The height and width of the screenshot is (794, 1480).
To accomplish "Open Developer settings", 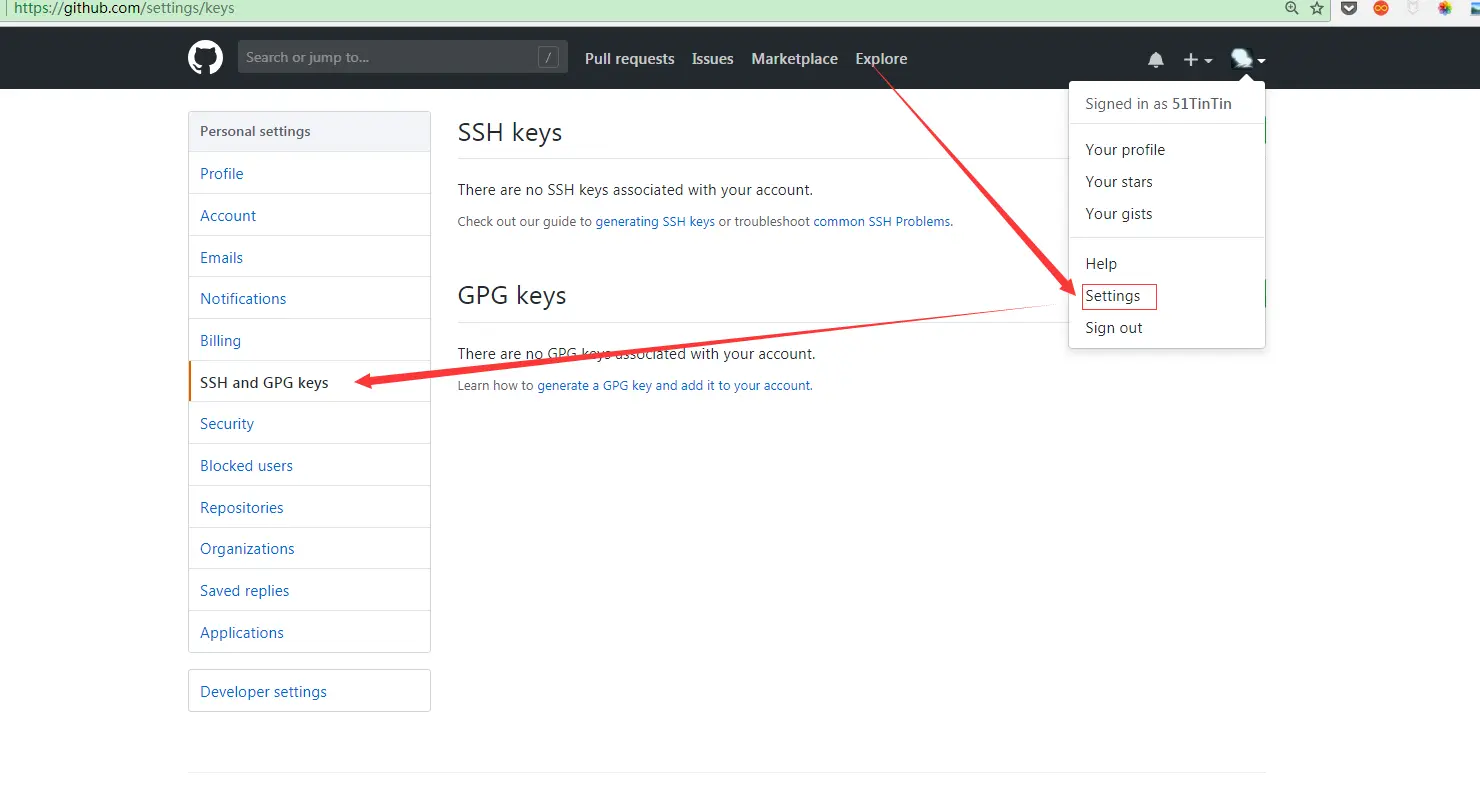I will [309, 692].
